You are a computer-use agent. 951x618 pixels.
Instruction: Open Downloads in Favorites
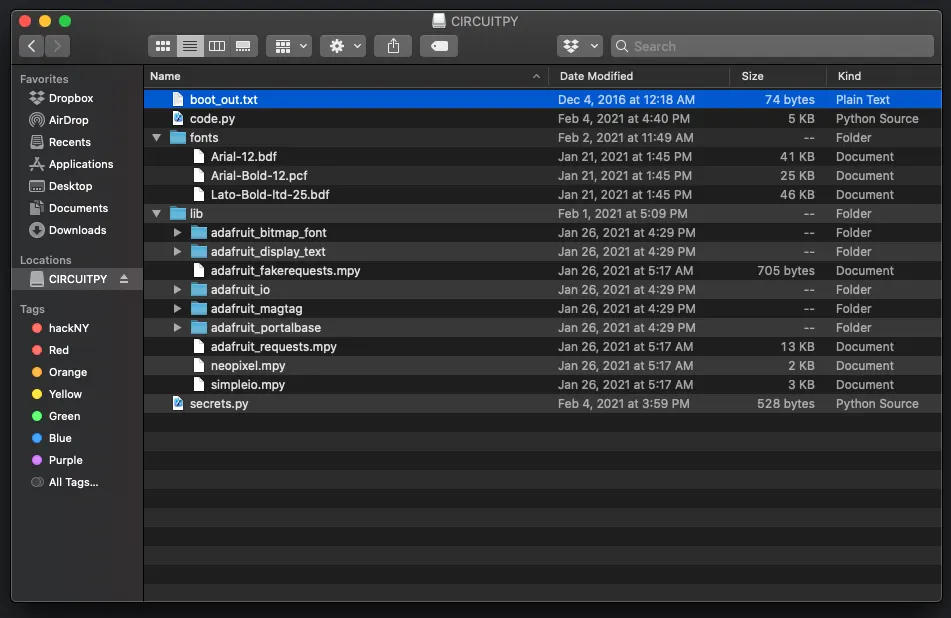(x=78, y=230)
